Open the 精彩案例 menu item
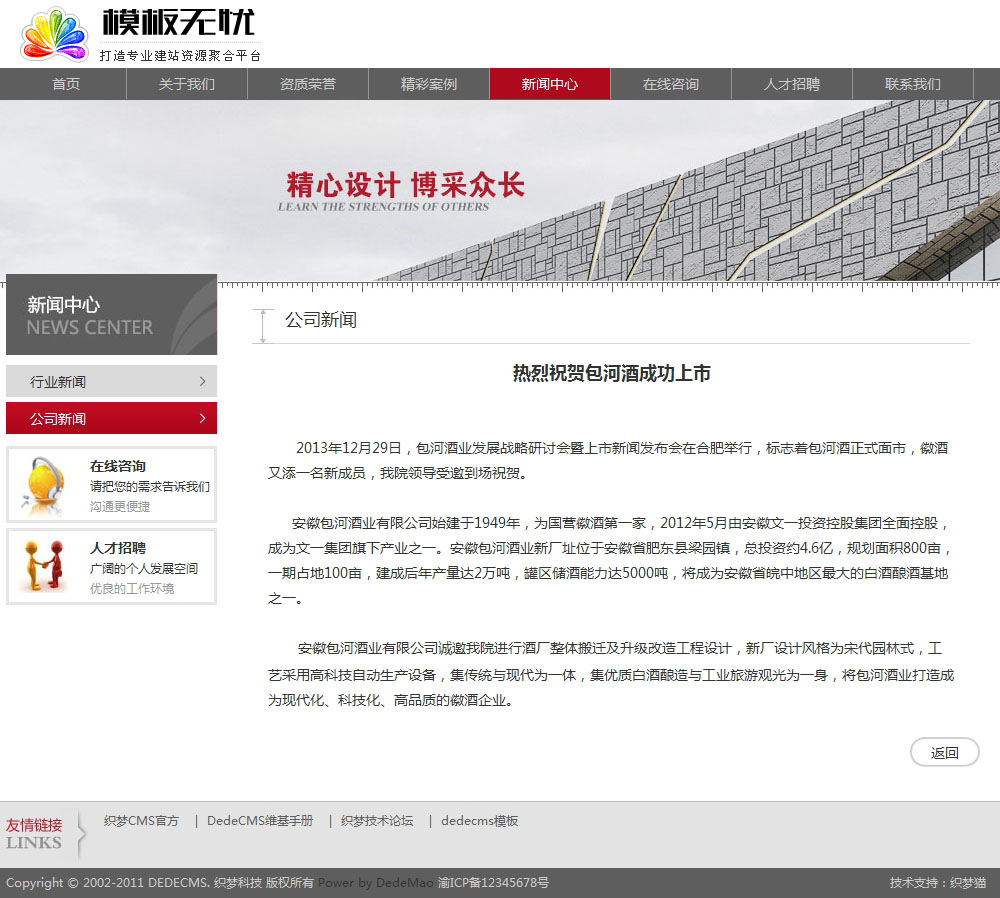1000x898 pixels. click(x=429, y=84)
